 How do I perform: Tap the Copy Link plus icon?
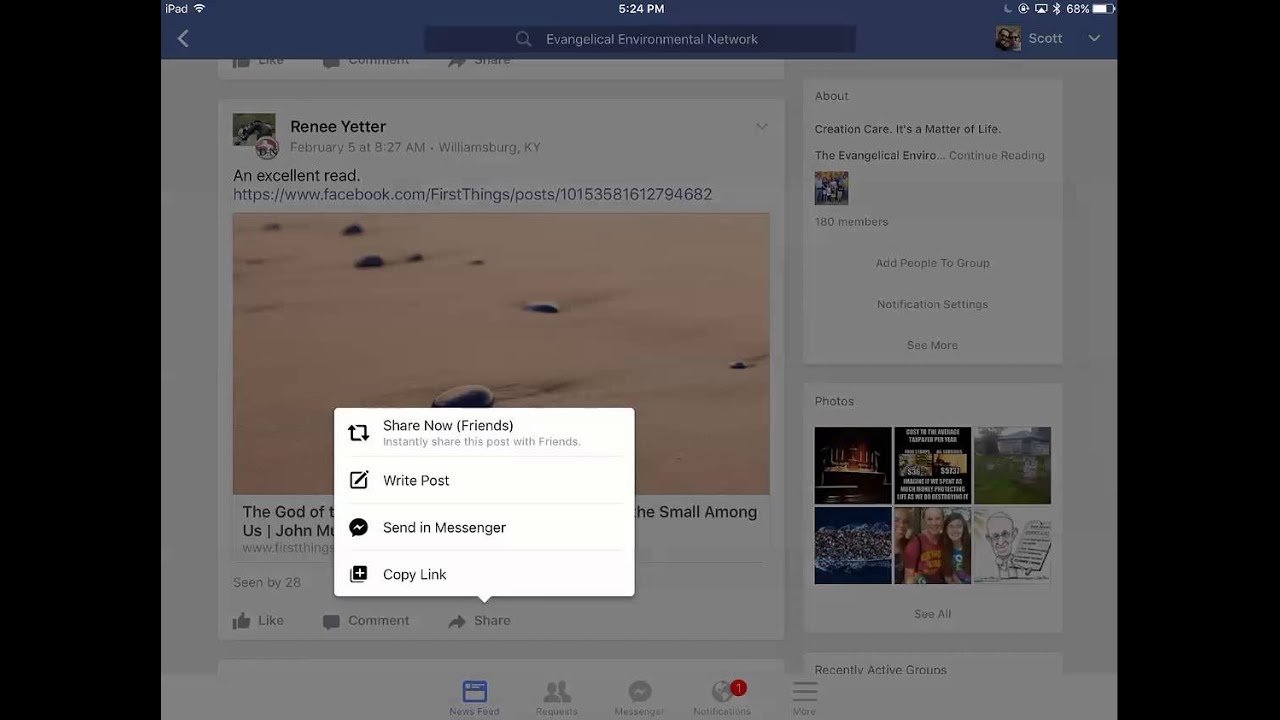[x=359, y=574]
